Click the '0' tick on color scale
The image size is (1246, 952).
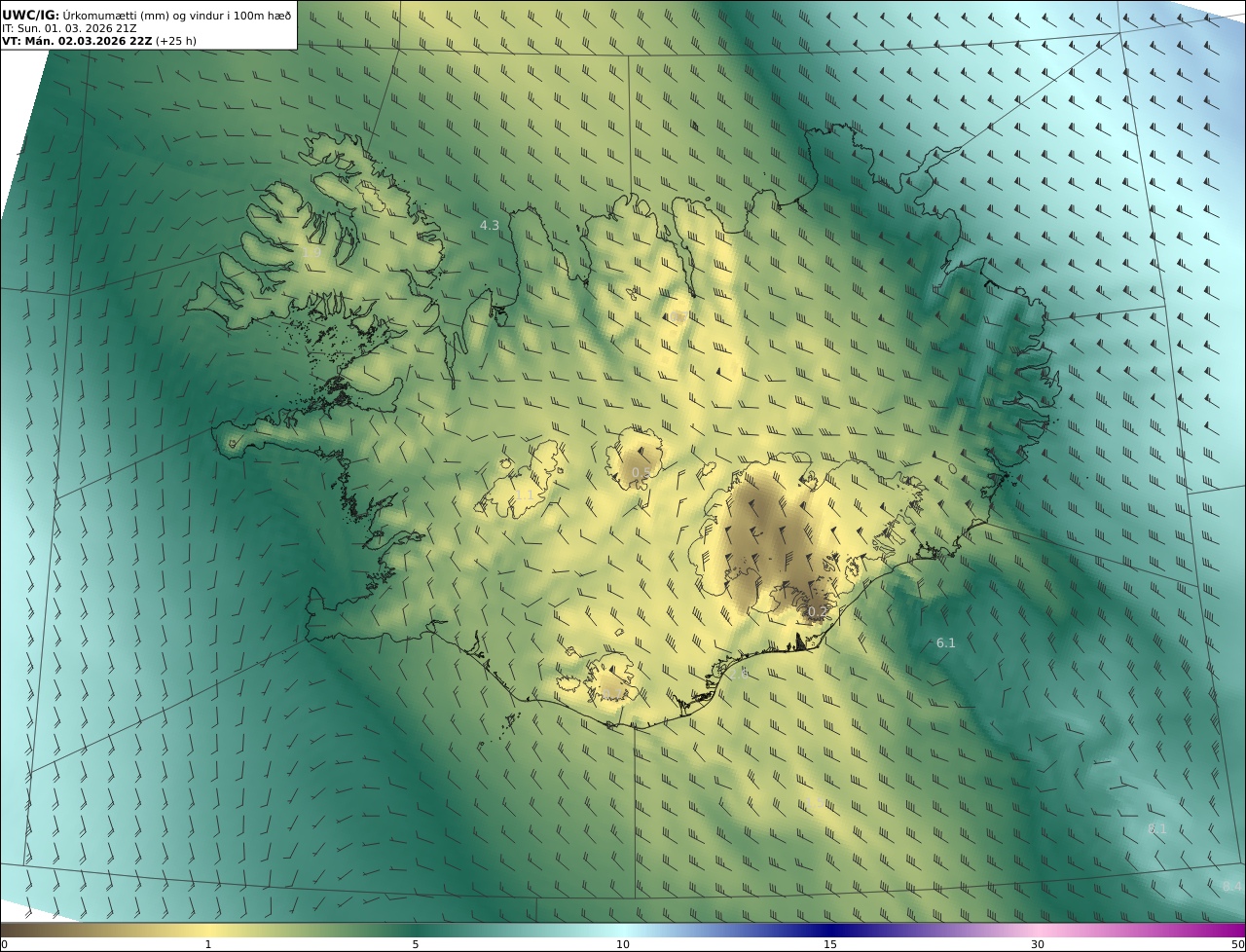click(4, 945)
